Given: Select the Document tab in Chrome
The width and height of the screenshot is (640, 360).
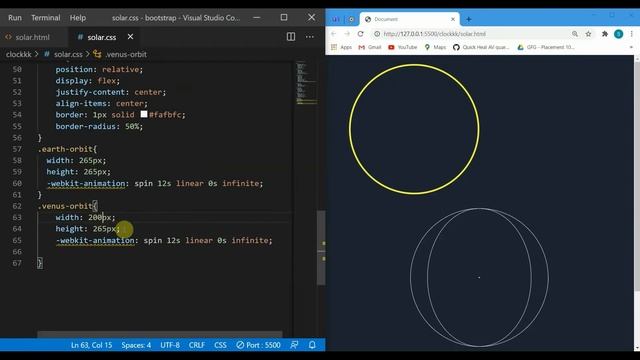Looking at the screenshot, I should point(409,19).
